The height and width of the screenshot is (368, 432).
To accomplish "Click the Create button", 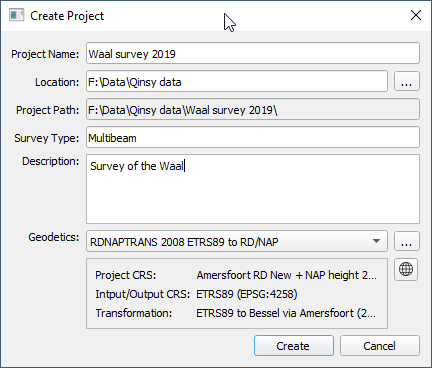I will 294,346.
